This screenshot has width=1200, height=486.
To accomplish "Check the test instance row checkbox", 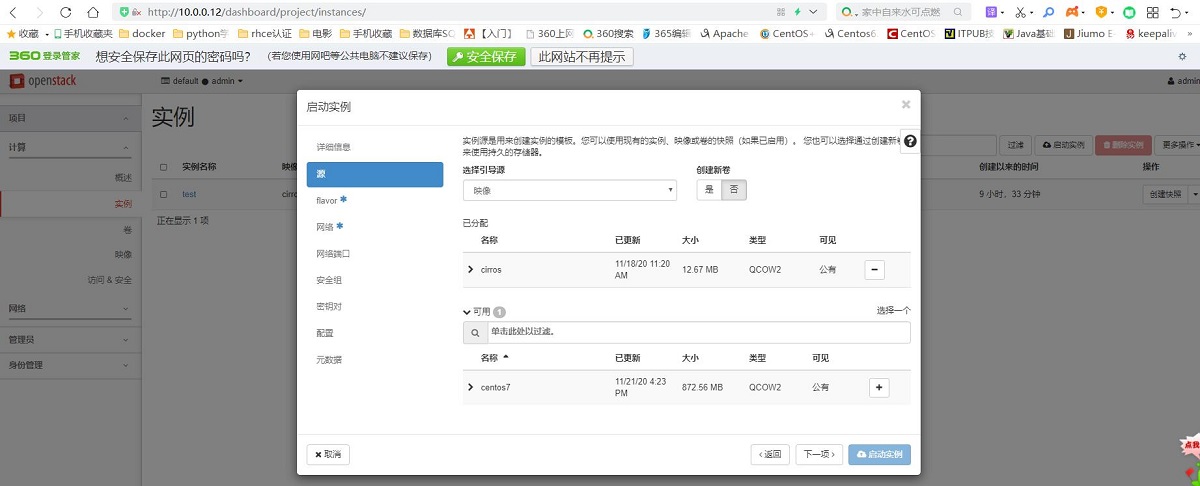I will click(164, 194).
